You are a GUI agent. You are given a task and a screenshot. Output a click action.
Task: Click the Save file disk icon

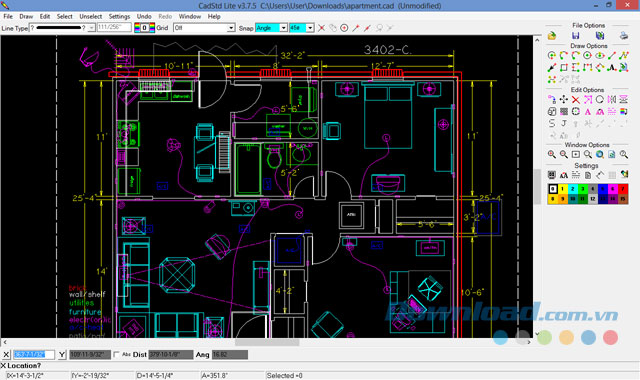click(576, 36)
